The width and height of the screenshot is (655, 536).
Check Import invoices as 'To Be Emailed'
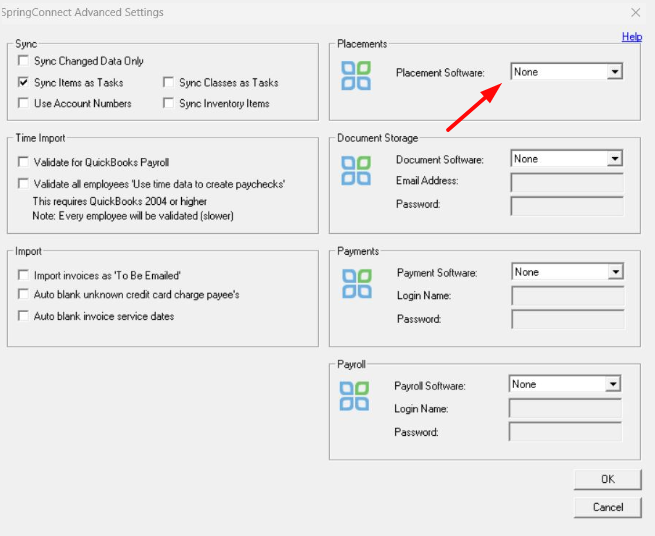click(23, 274)
